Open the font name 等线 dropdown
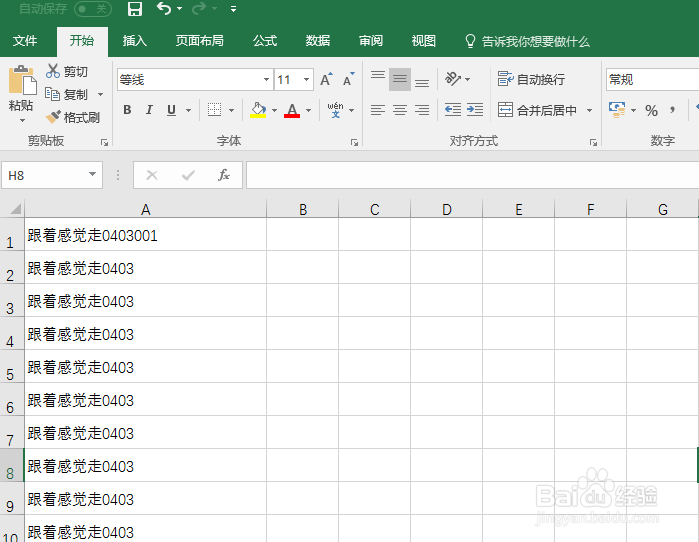699x542 pixels. pyautogui.click(x=266, y=80)
